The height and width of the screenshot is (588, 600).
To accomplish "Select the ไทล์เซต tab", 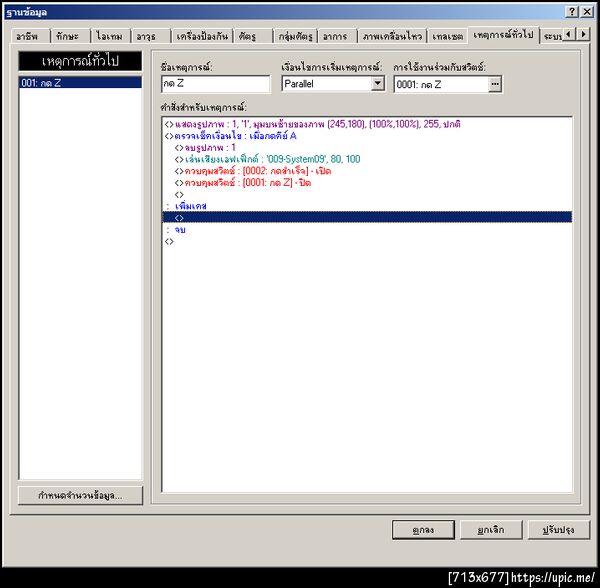I will coord(447,36).
